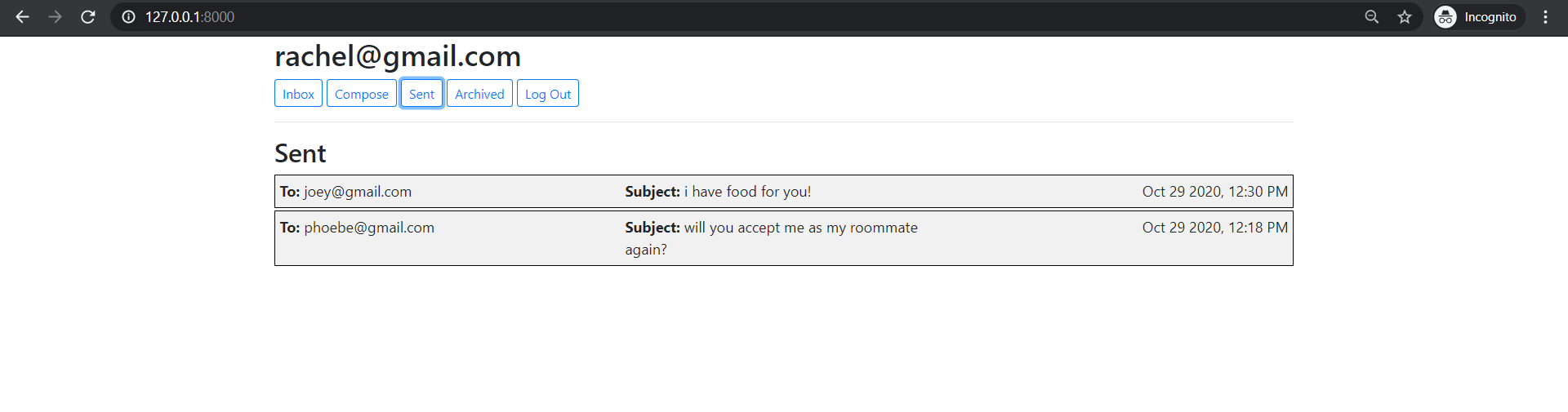The height and width of the screenshot is (412, 1568).
Task: Click the 'i have food for you!' subject
Action: (747, 192)
